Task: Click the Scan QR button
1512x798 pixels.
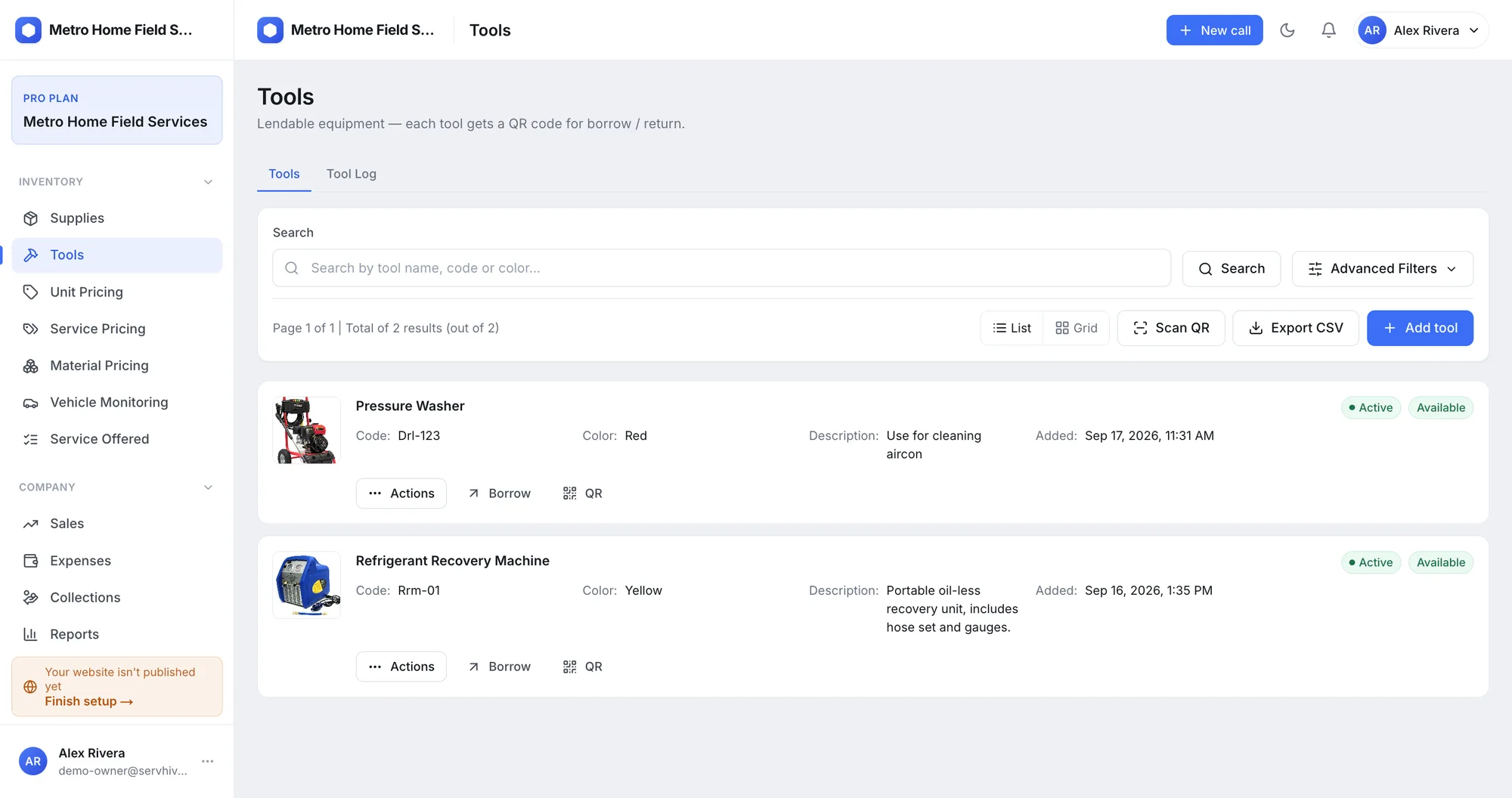Action: (1171, 328)
